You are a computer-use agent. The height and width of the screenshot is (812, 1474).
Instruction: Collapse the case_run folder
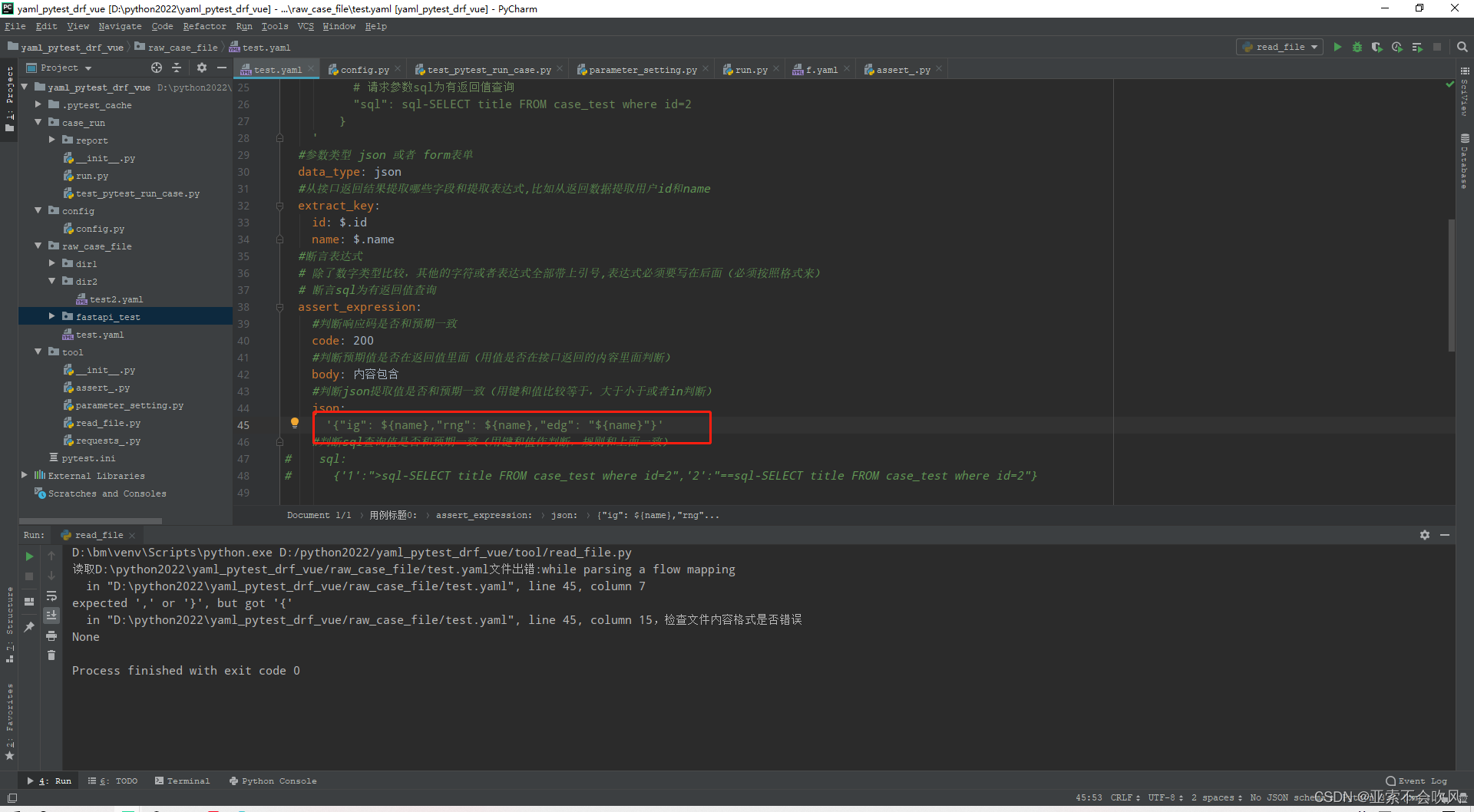38,122
